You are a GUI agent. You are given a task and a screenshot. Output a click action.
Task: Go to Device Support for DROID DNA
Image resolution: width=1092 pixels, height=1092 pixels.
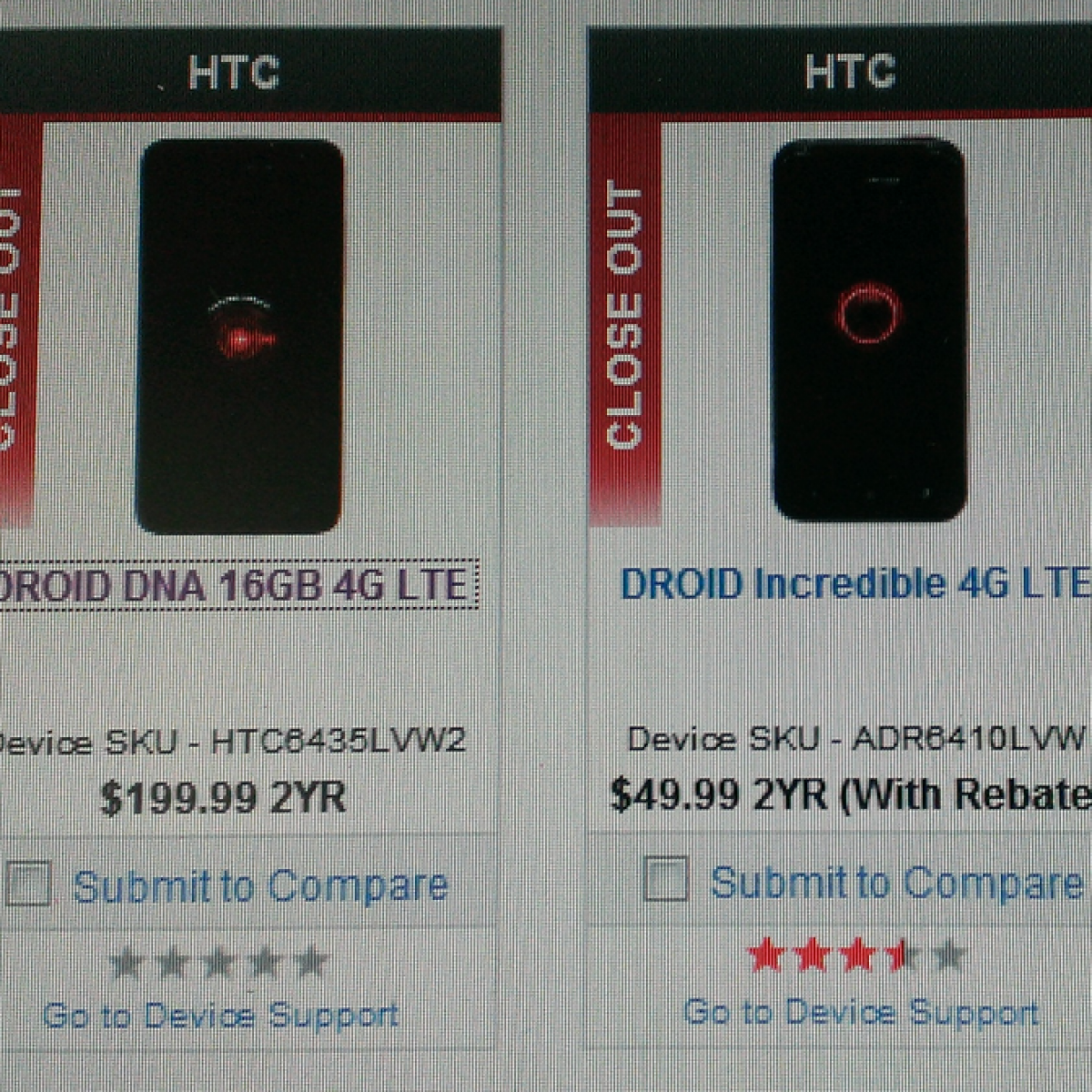pos(221,1015)
